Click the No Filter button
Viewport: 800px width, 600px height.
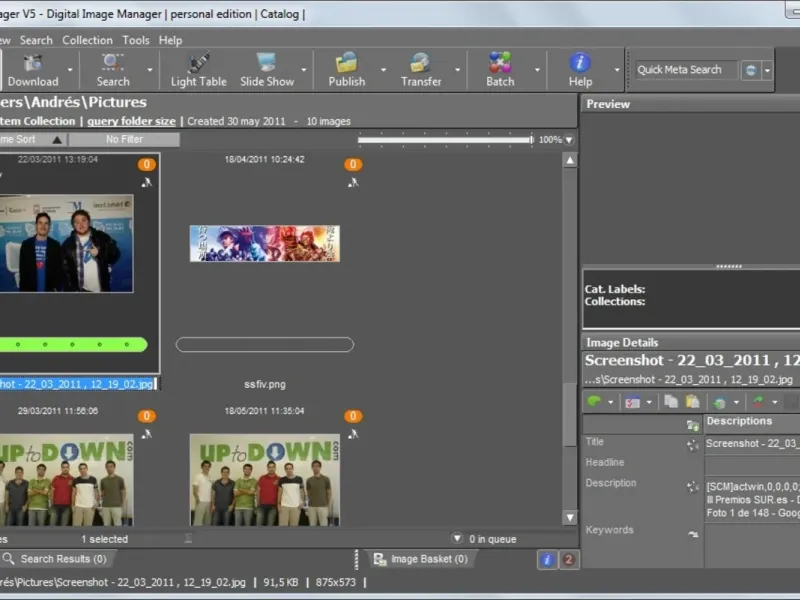point(124,139)
